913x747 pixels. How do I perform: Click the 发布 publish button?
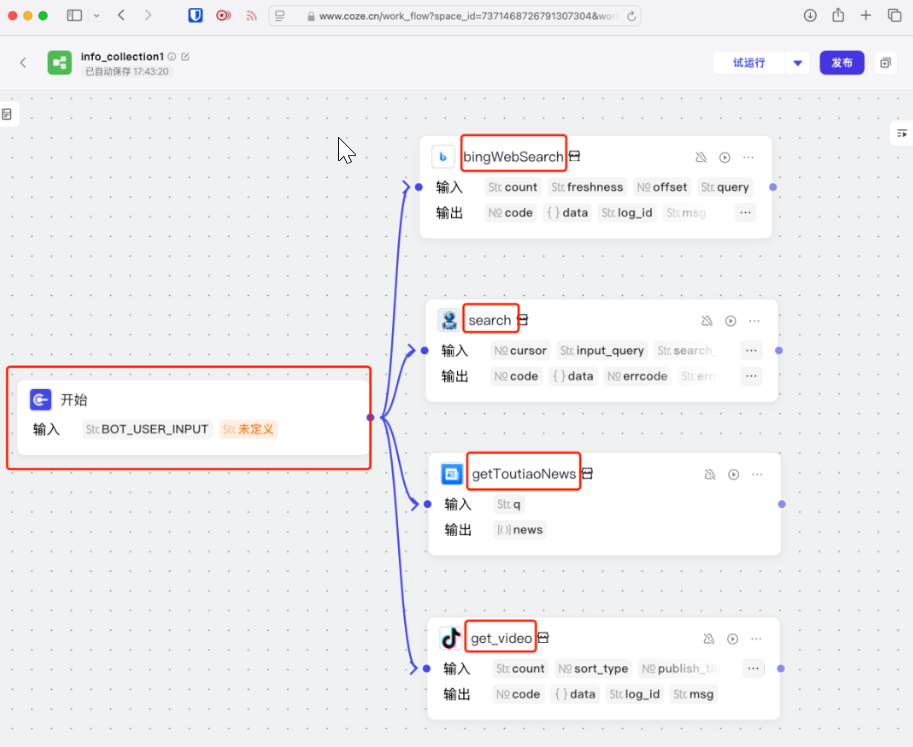click(x=842, y=63)
